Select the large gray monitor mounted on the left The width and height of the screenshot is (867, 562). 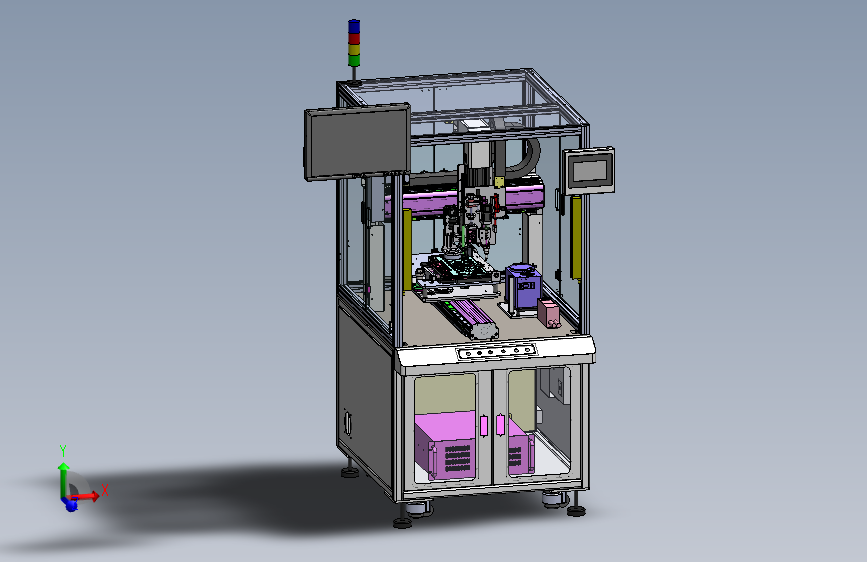tap(358, 142)
